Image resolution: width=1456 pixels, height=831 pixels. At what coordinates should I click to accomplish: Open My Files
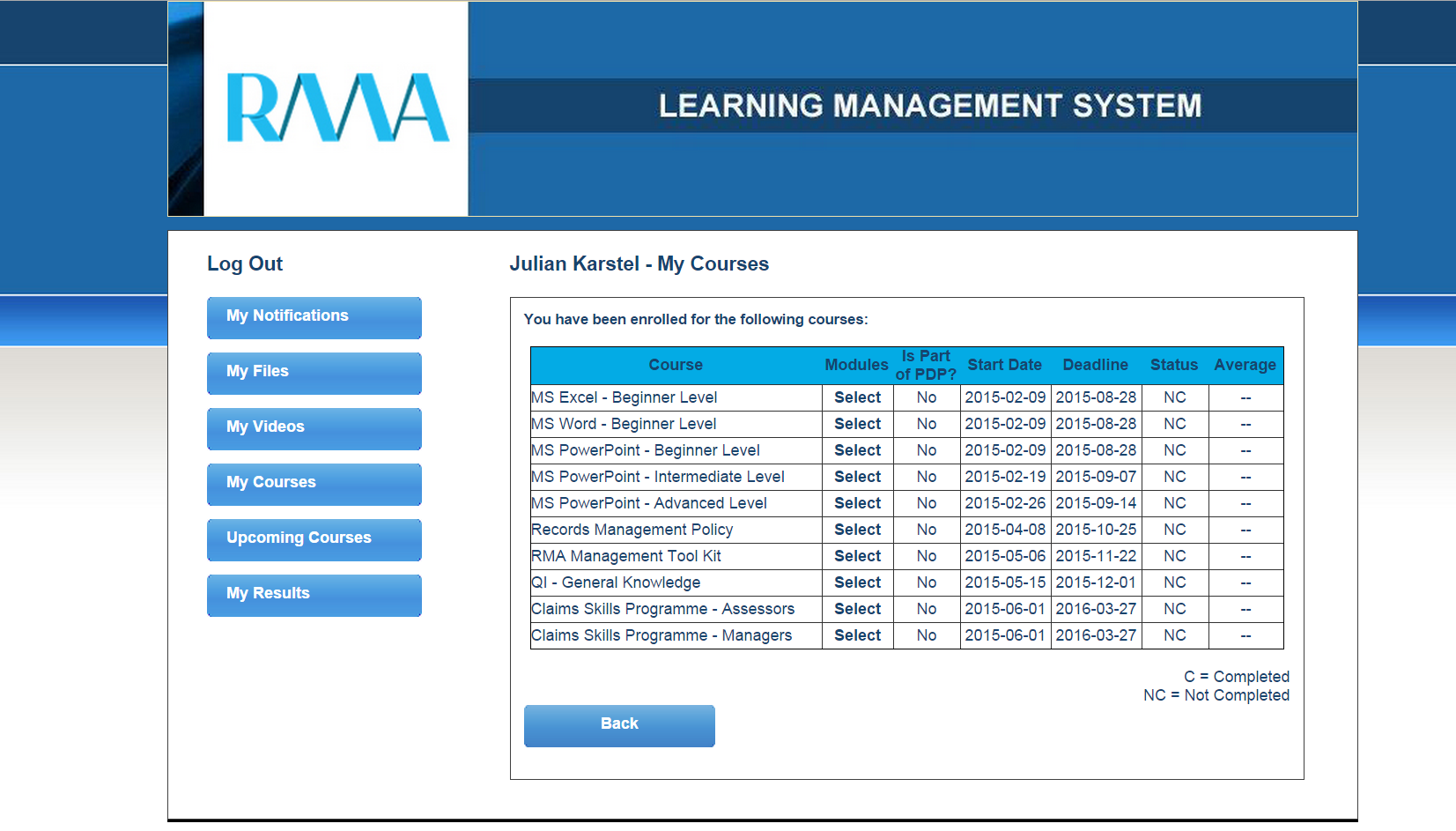pyautogui.click(x=314, y=373)
